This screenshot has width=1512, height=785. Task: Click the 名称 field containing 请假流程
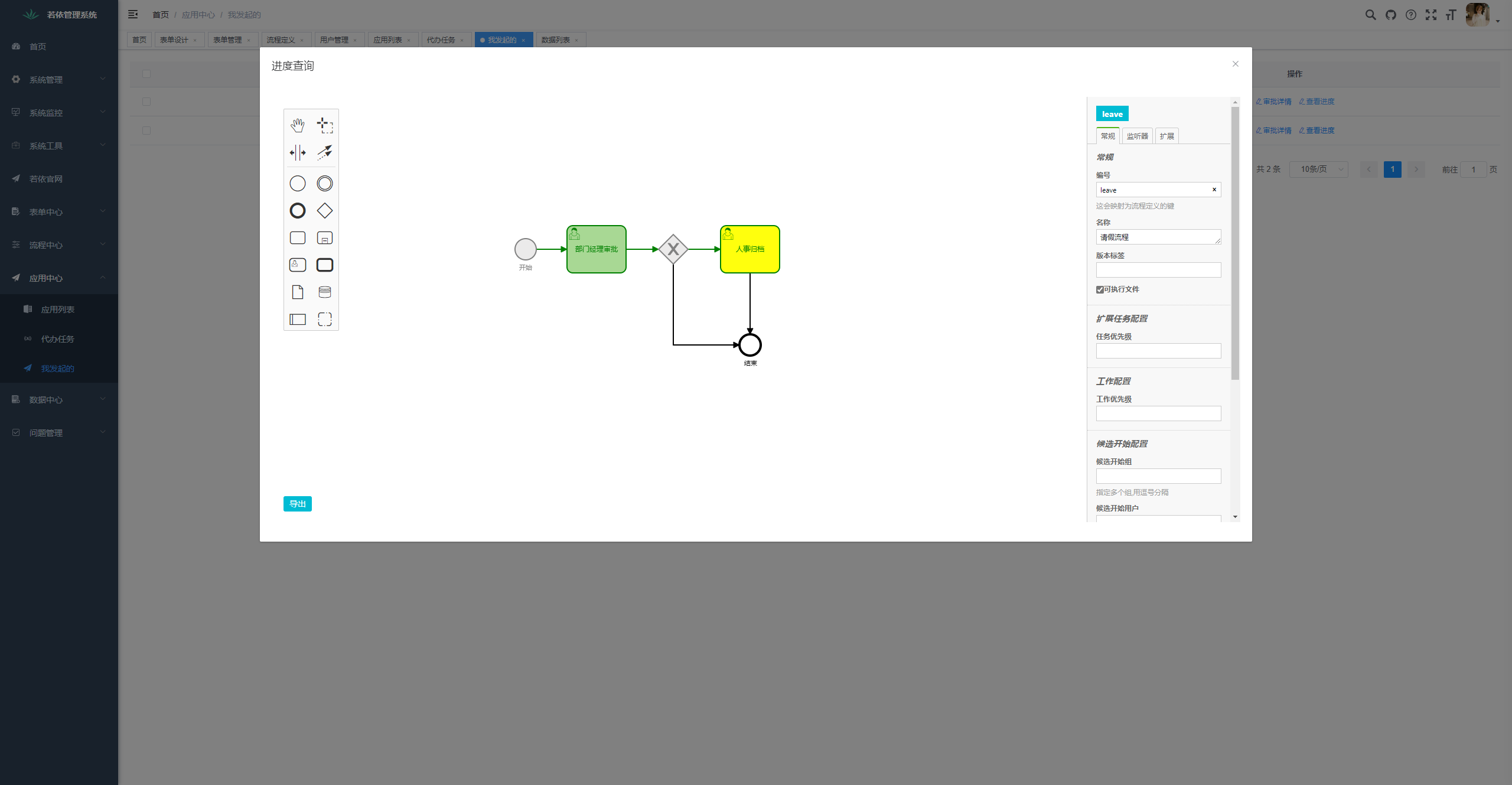click(x=1158, y=237)
